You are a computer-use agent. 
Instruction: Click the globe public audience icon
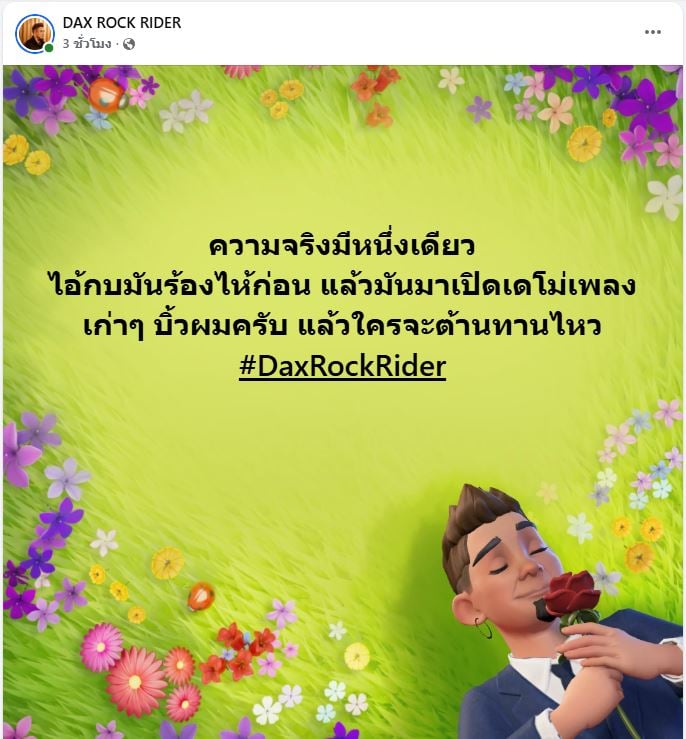(129, 44)
